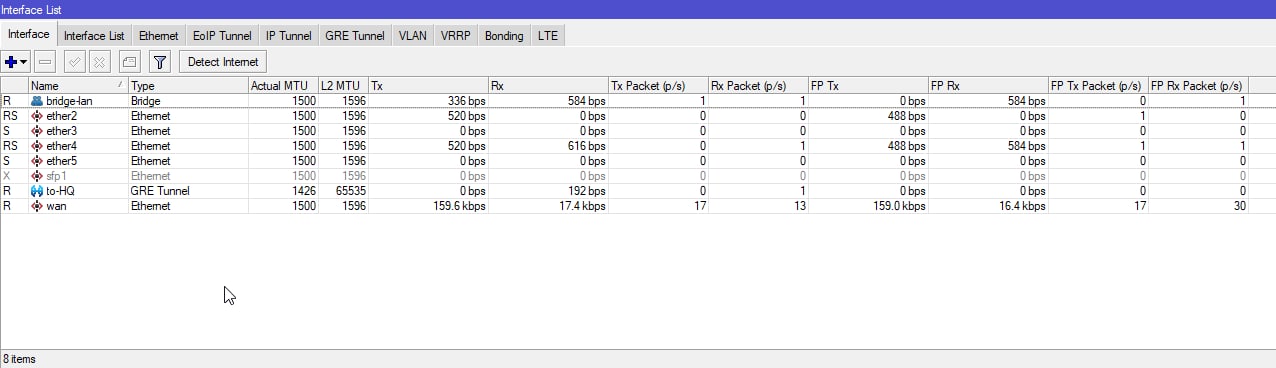
Task: Sort by the Tx column header
Action: point(428,86)
